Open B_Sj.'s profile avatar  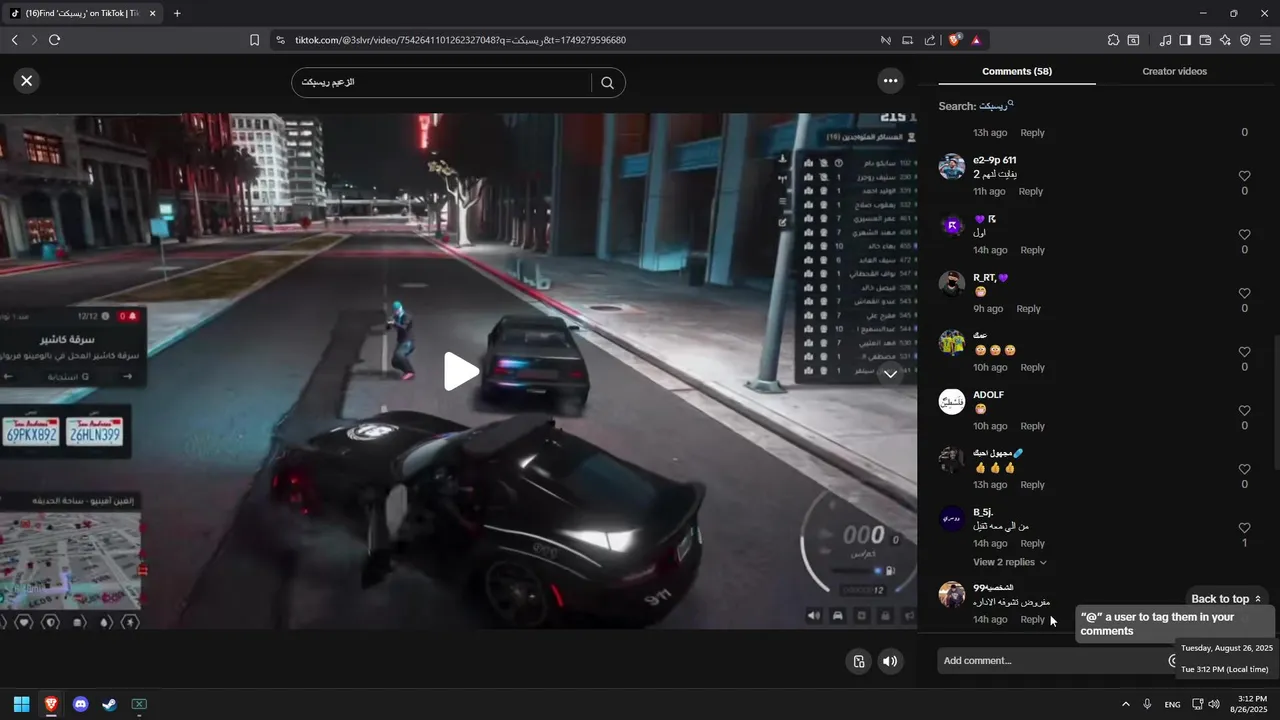pyautogui.click(x=951, y=519)
